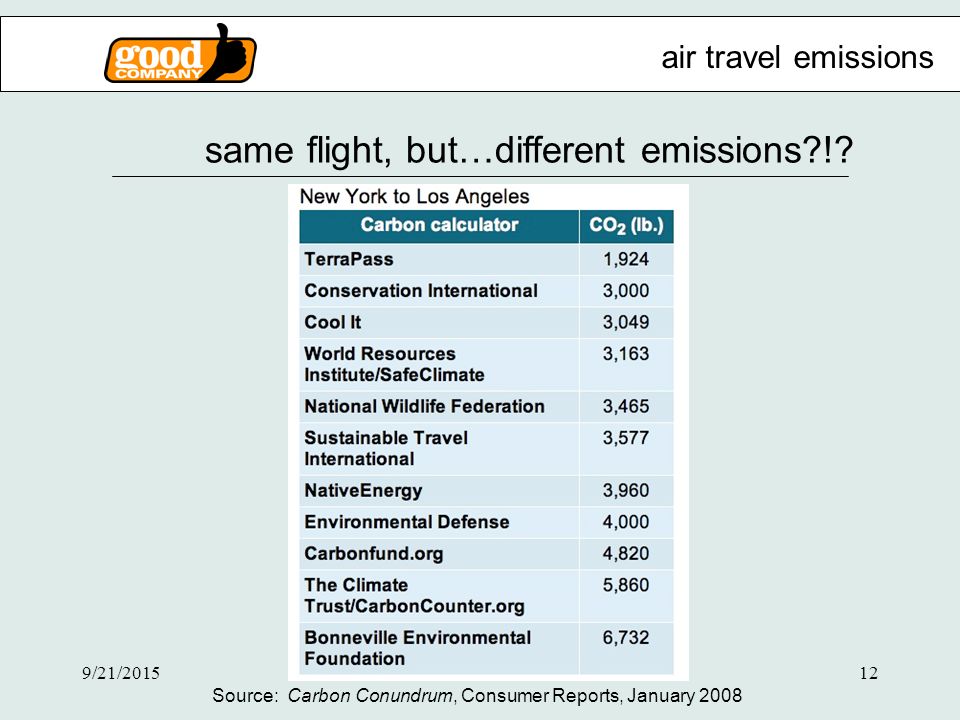This screenshot has height=720, width=960.
Task: Click the 9/21/2015 date footer
Action: [121, 673]
